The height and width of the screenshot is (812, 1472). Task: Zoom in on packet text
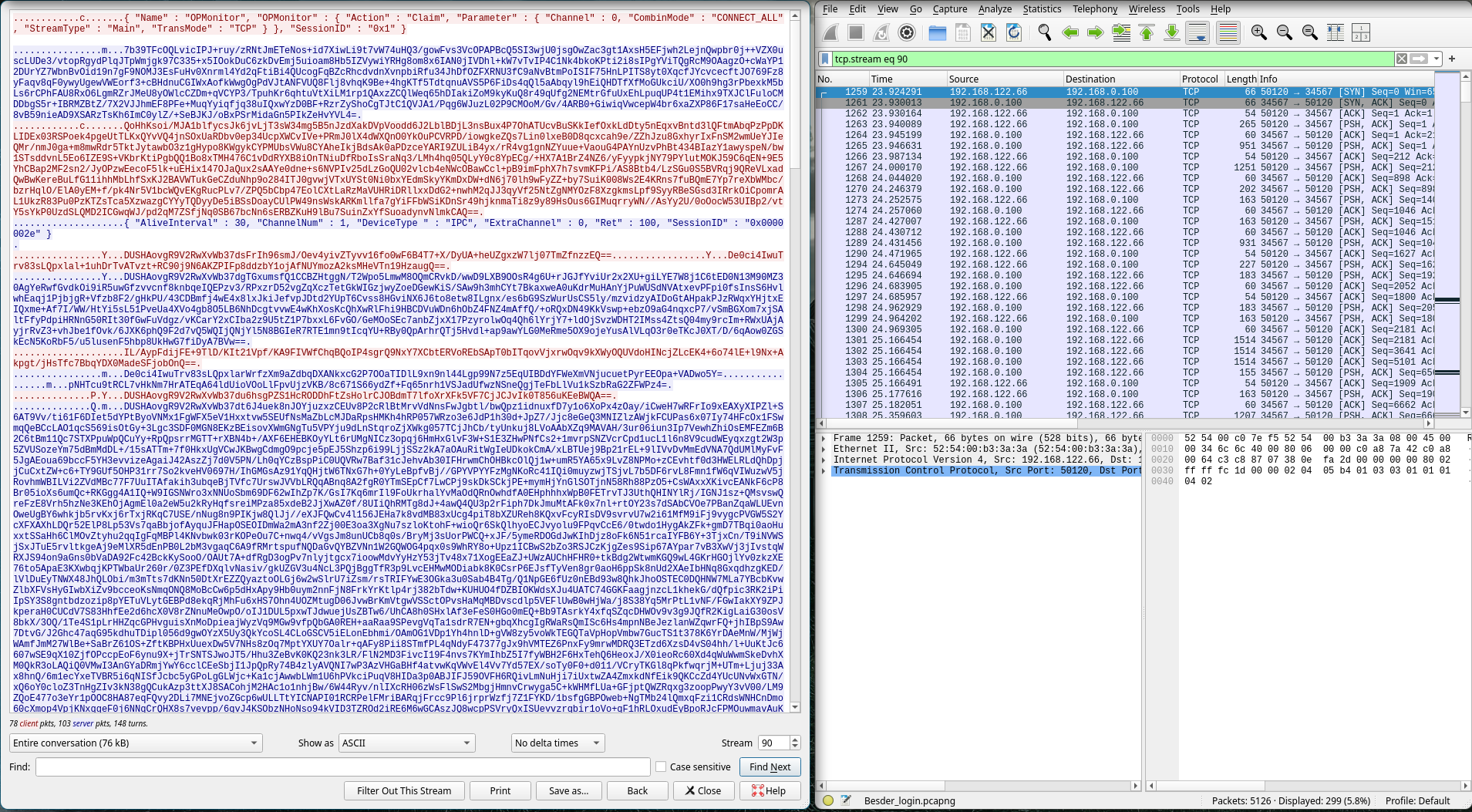[x=1259, y=32]
